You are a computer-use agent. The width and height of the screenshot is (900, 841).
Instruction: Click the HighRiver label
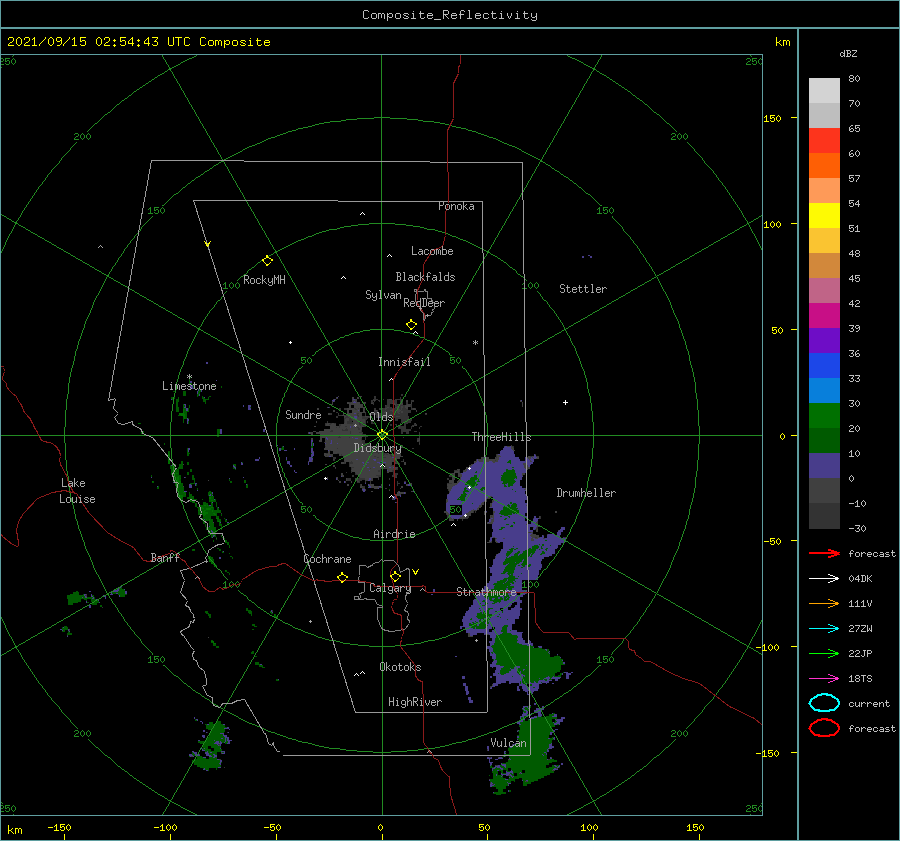coord(415,702)
